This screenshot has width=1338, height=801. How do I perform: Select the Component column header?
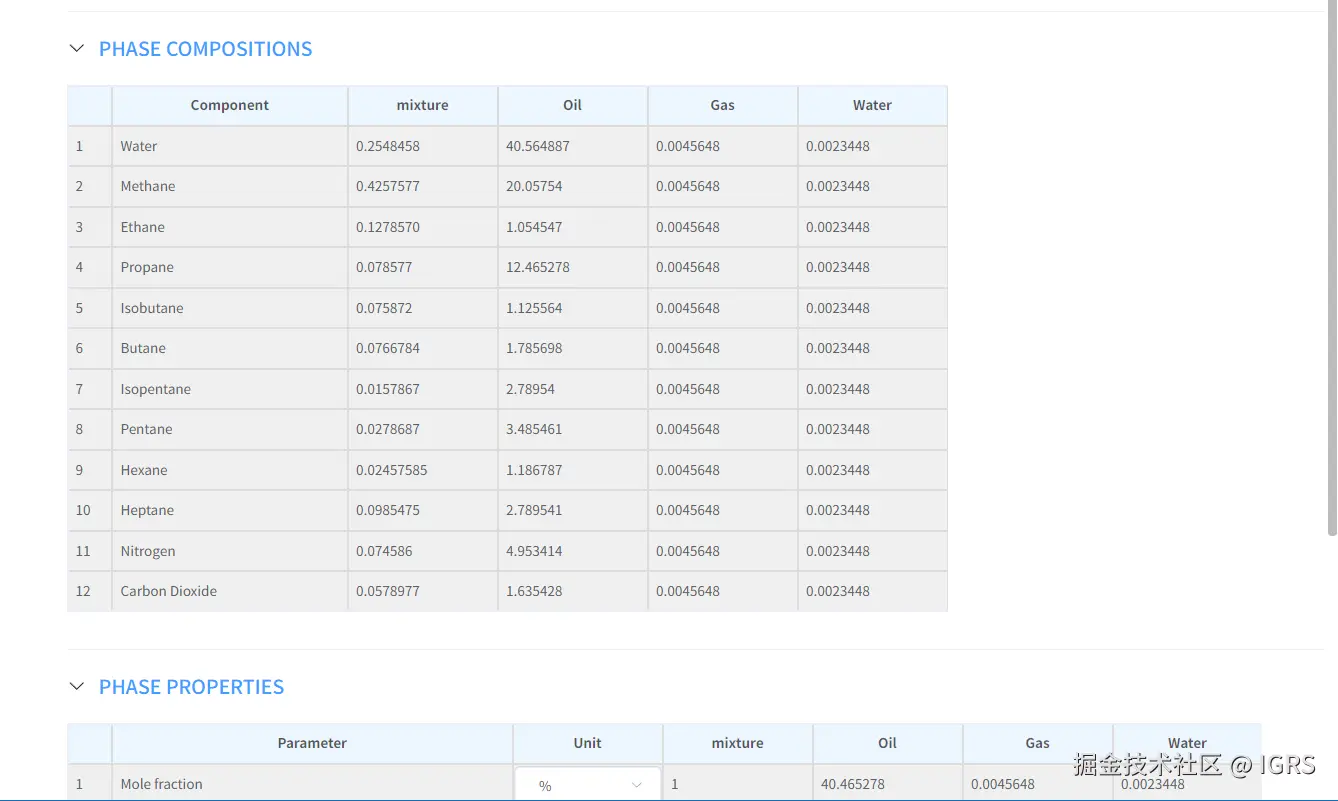point(229,105)
